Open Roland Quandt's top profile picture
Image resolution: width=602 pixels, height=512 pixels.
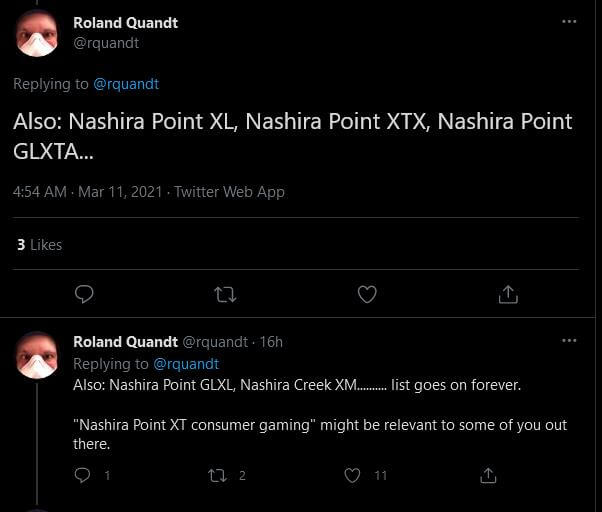coord(37,34)
